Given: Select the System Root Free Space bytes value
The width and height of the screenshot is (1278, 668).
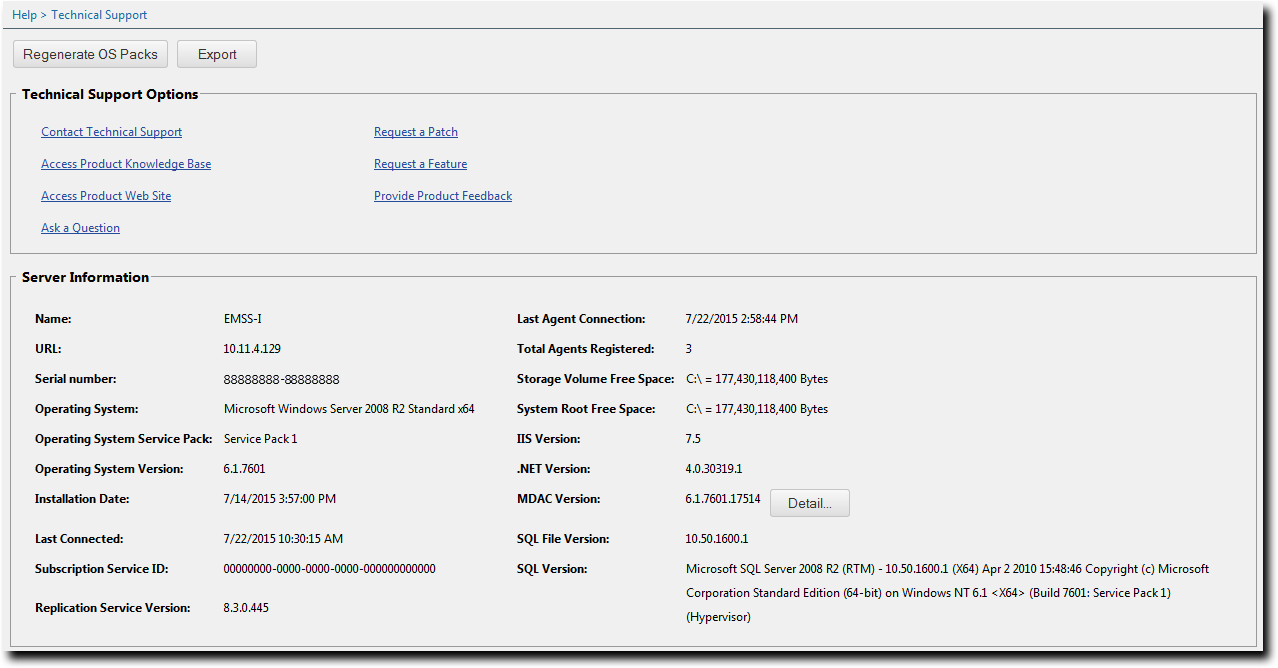Looking at the screenshot, I should (x=757, y=409).
